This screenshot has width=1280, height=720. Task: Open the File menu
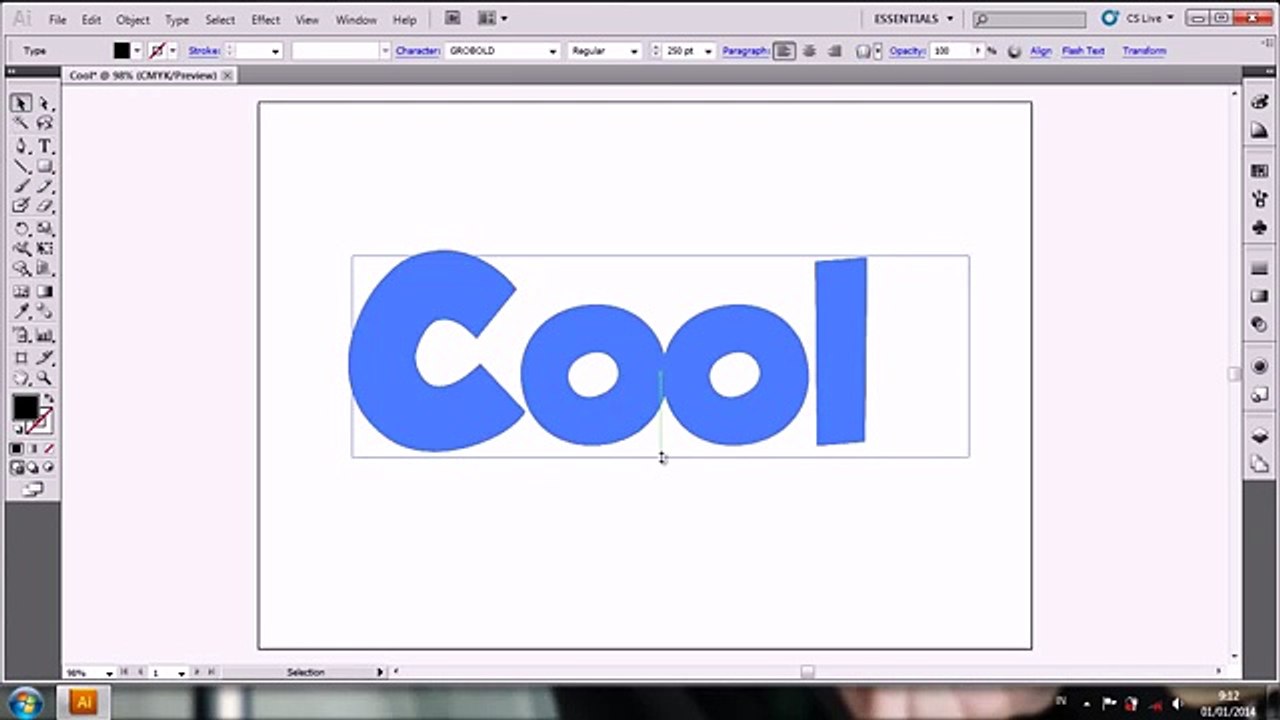click(x=58, y=20)
